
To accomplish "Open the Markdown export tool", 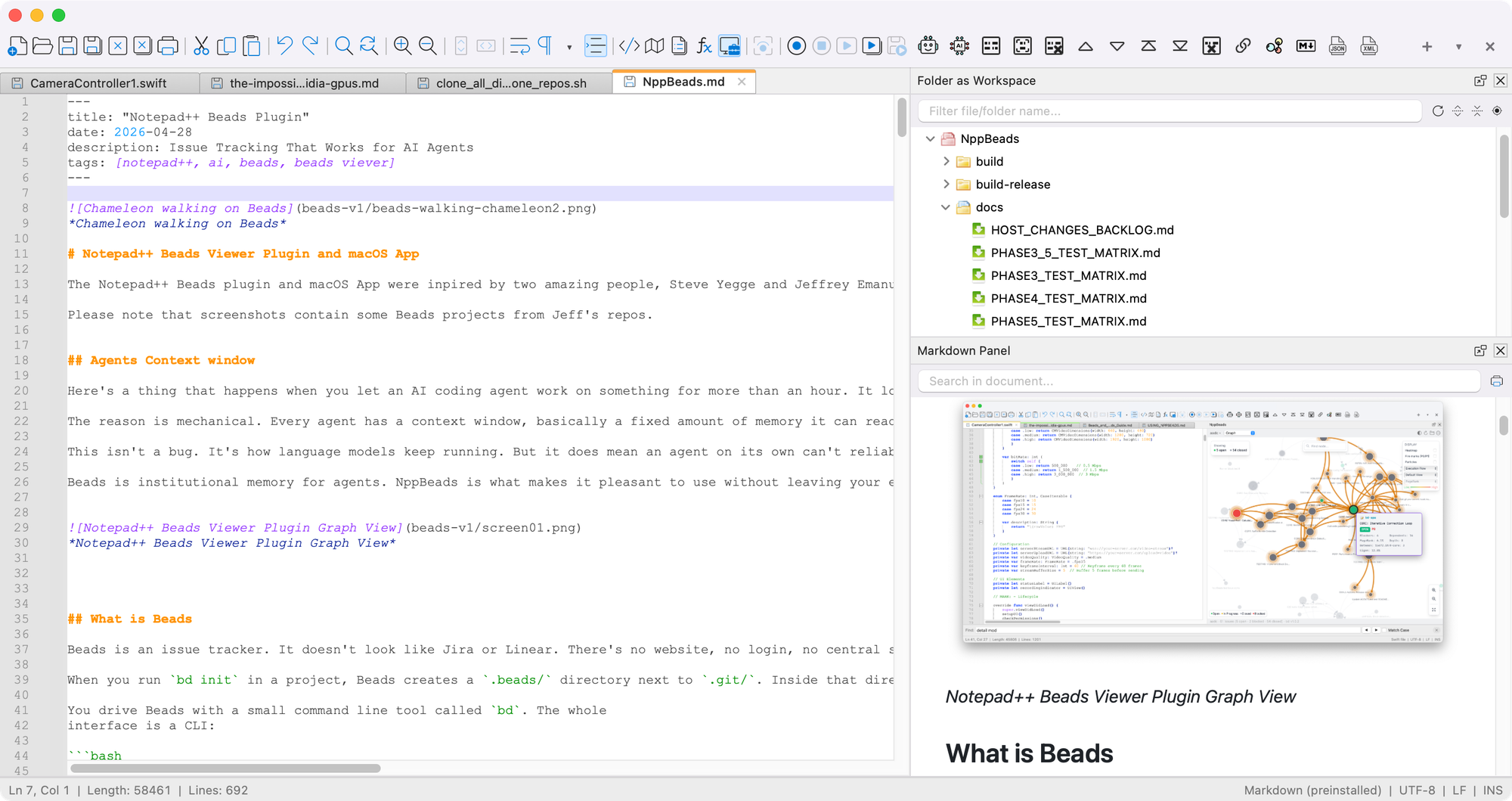I will pyautogui.click(x=1305, y=45).
